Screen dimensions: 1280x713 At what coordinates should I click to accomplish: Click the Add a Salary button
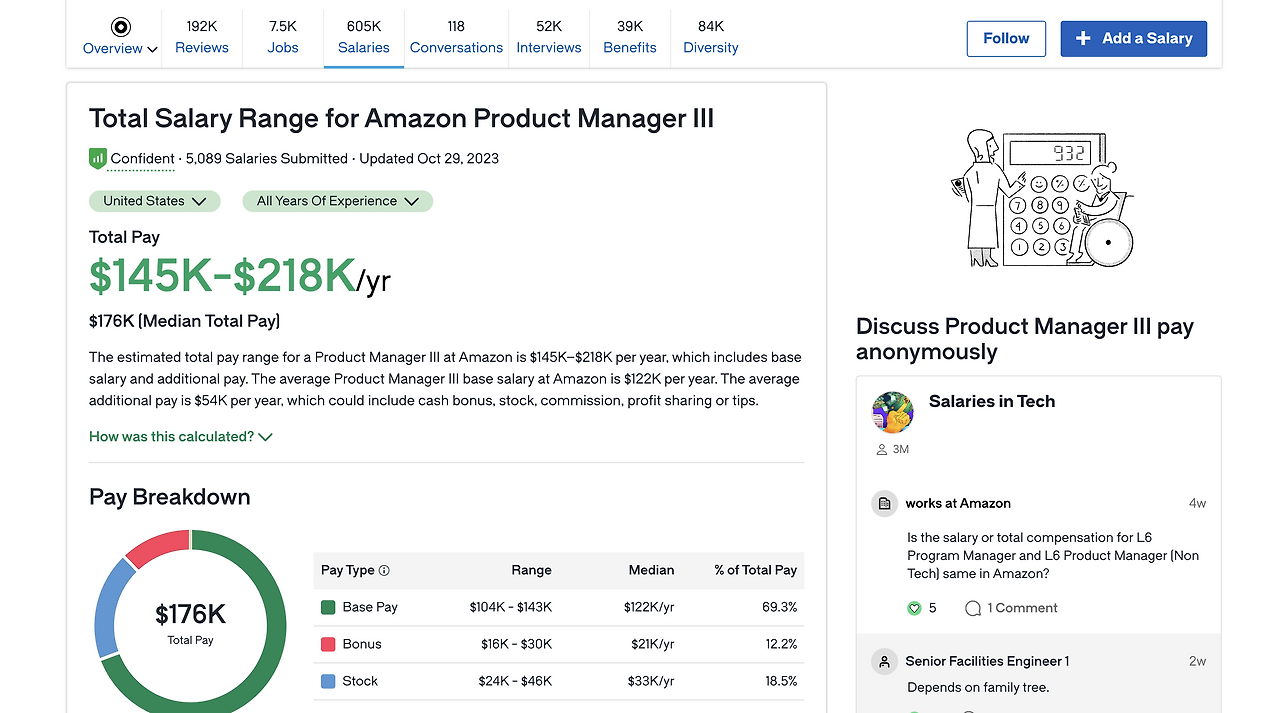point(1133,39)
